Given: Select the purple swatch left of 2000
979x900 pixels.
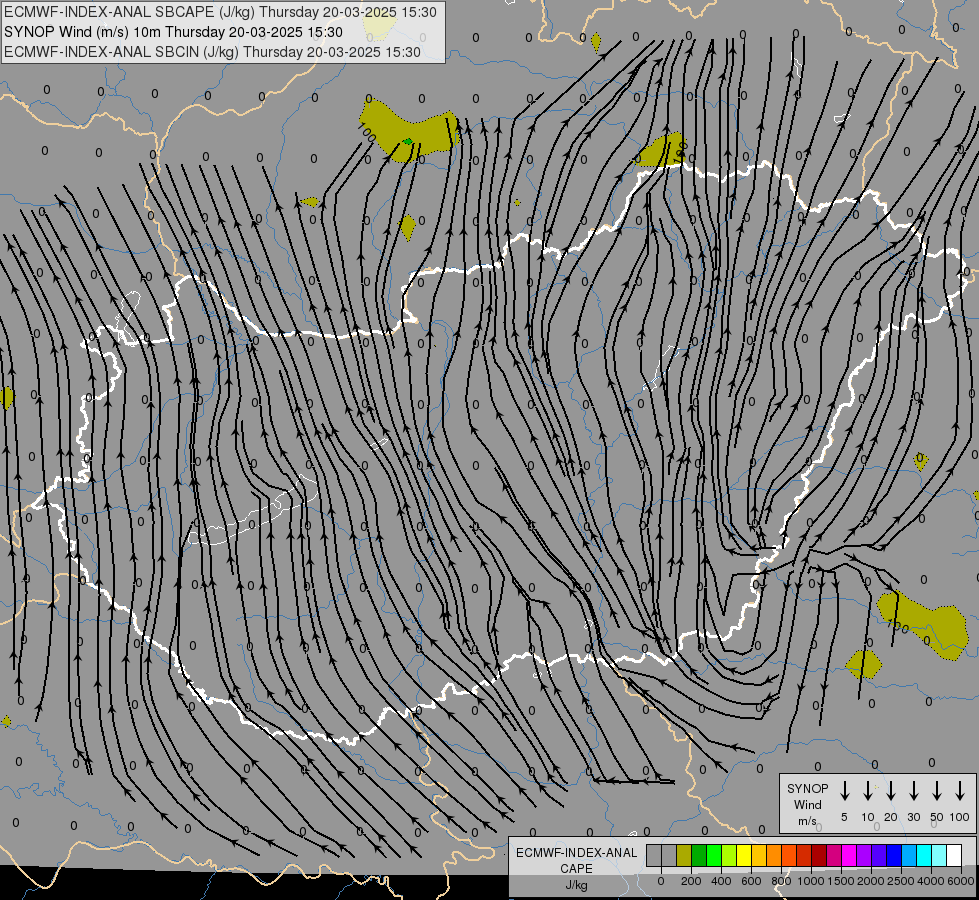Looking at the screenshot, I should coord(865,855).
